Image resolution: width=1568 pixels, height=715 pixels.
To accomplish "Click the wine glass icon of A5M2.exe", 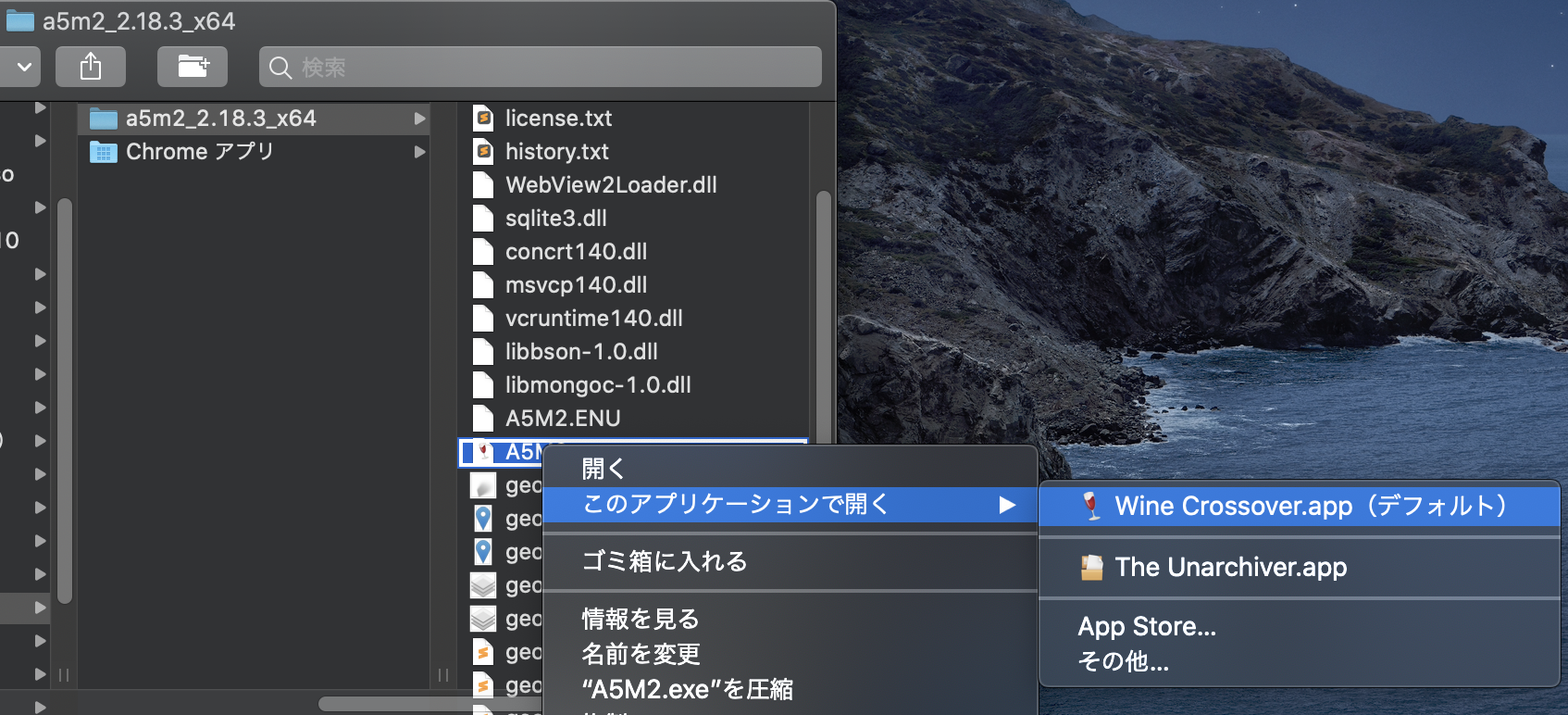I will point(483,451).
